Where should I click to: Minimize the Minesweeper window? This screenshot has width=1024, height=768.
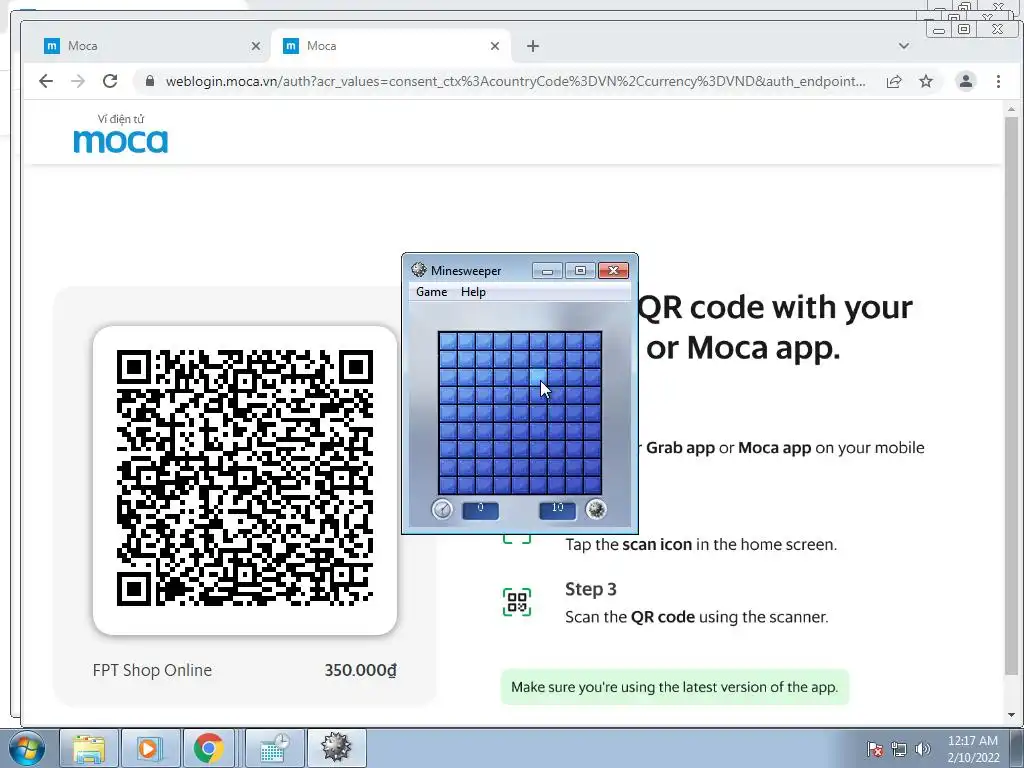pyautogui.click(x=547, y=270)
